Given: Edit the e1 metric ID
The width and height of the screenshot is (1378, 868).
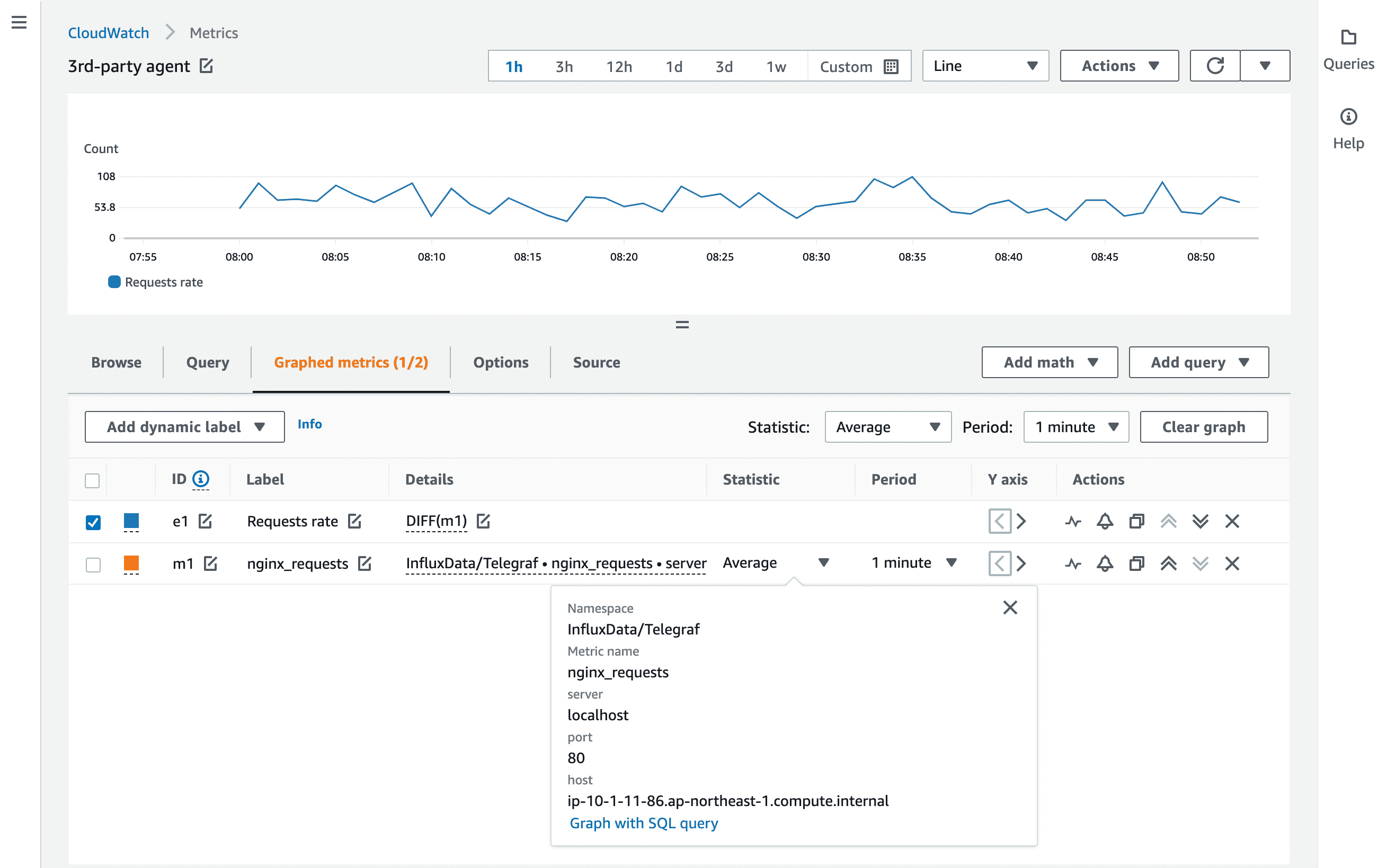Looking at the screenshot, I should click(205, 521).
